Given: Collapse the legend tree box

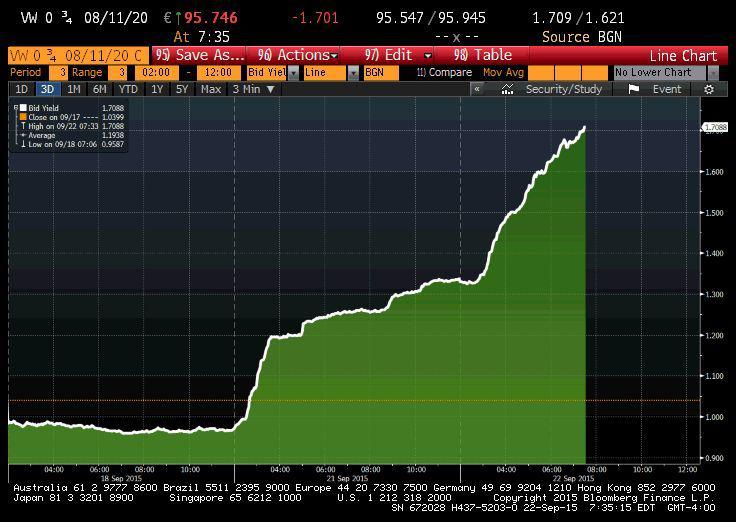Looking at the screenshot, I should (15, 108).
